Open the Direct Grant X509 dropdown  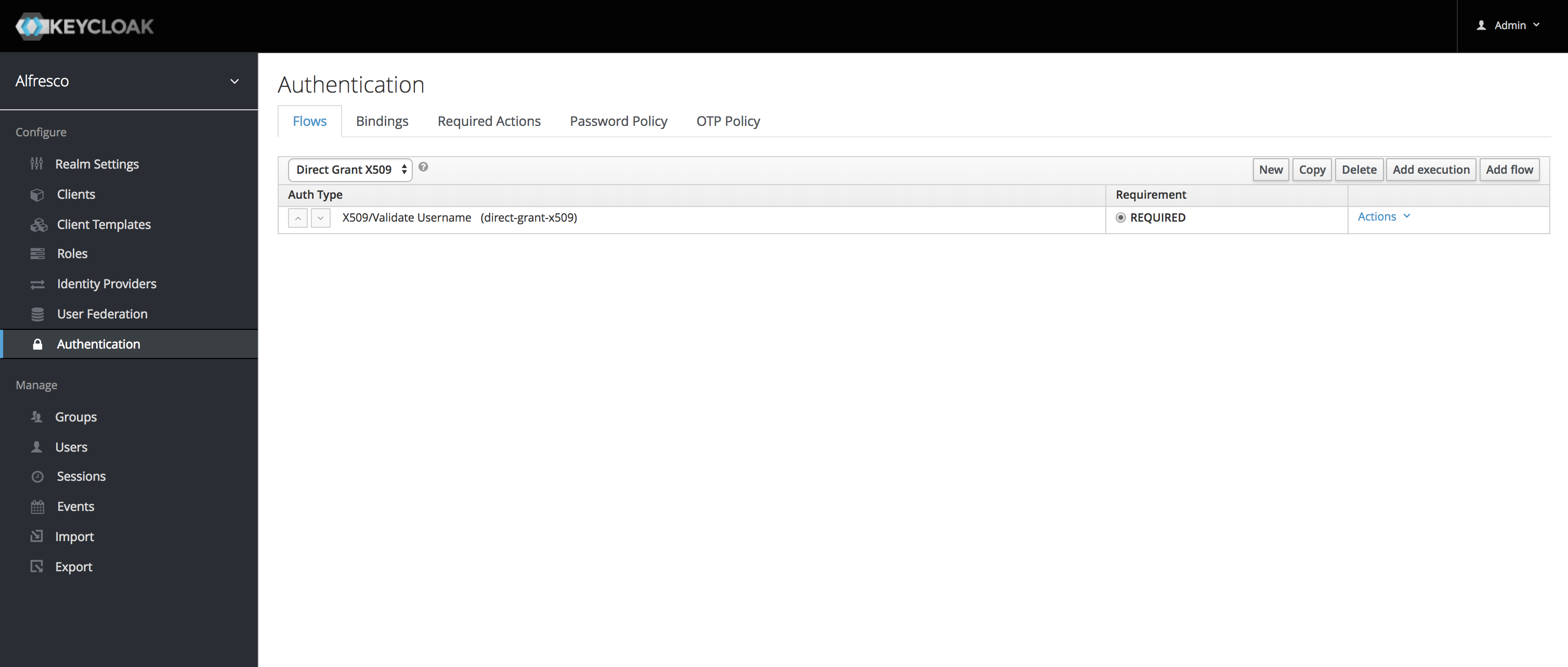(349, 169)
